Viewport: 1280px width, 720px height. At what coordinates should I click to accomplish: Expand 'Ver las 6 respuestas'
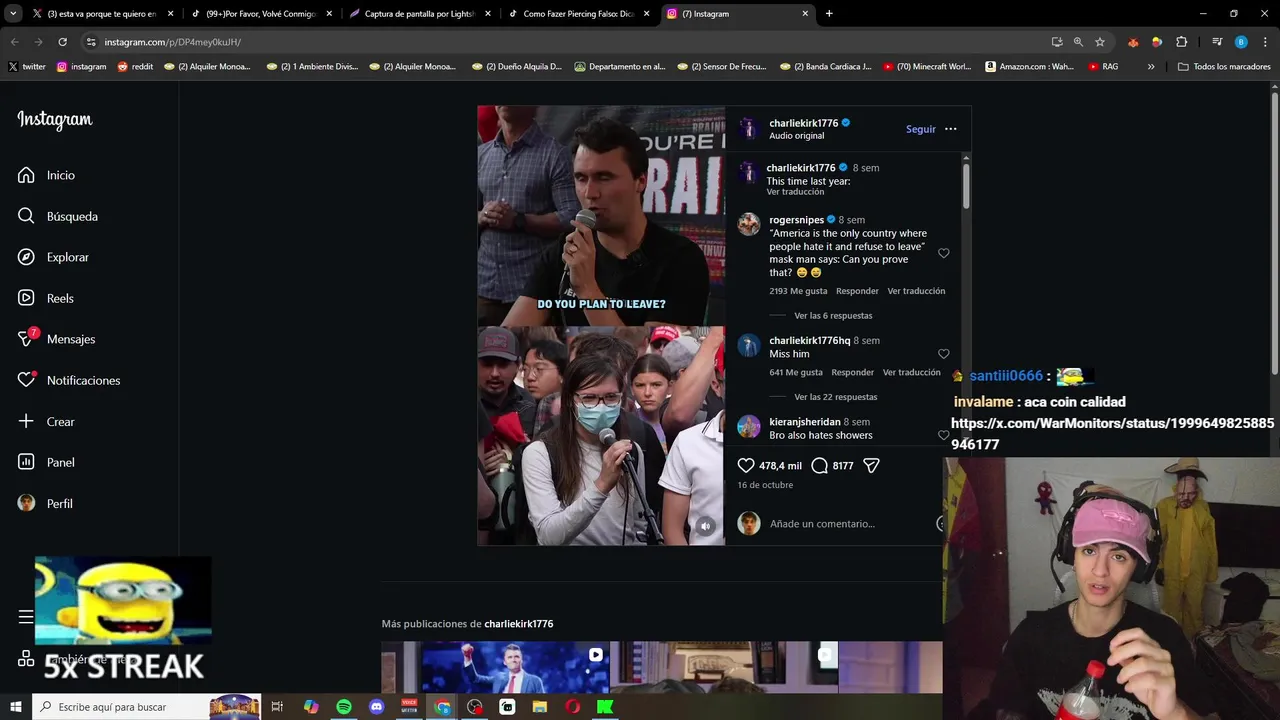coord(833,316)
